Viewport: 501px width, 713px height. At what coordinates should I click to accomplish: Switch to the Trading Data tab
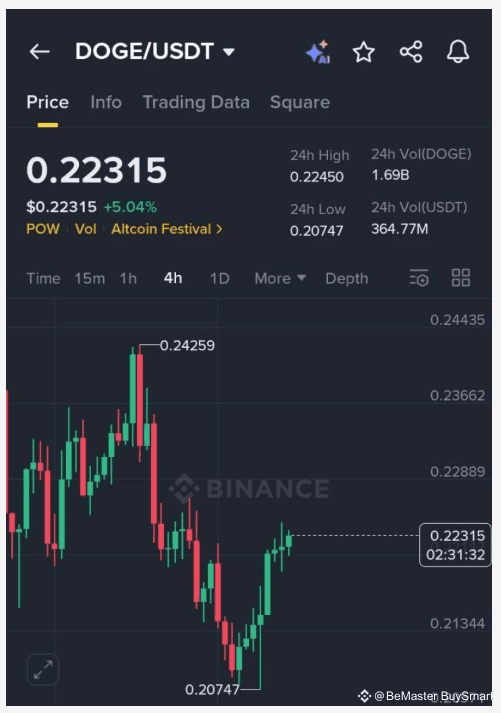196,102
